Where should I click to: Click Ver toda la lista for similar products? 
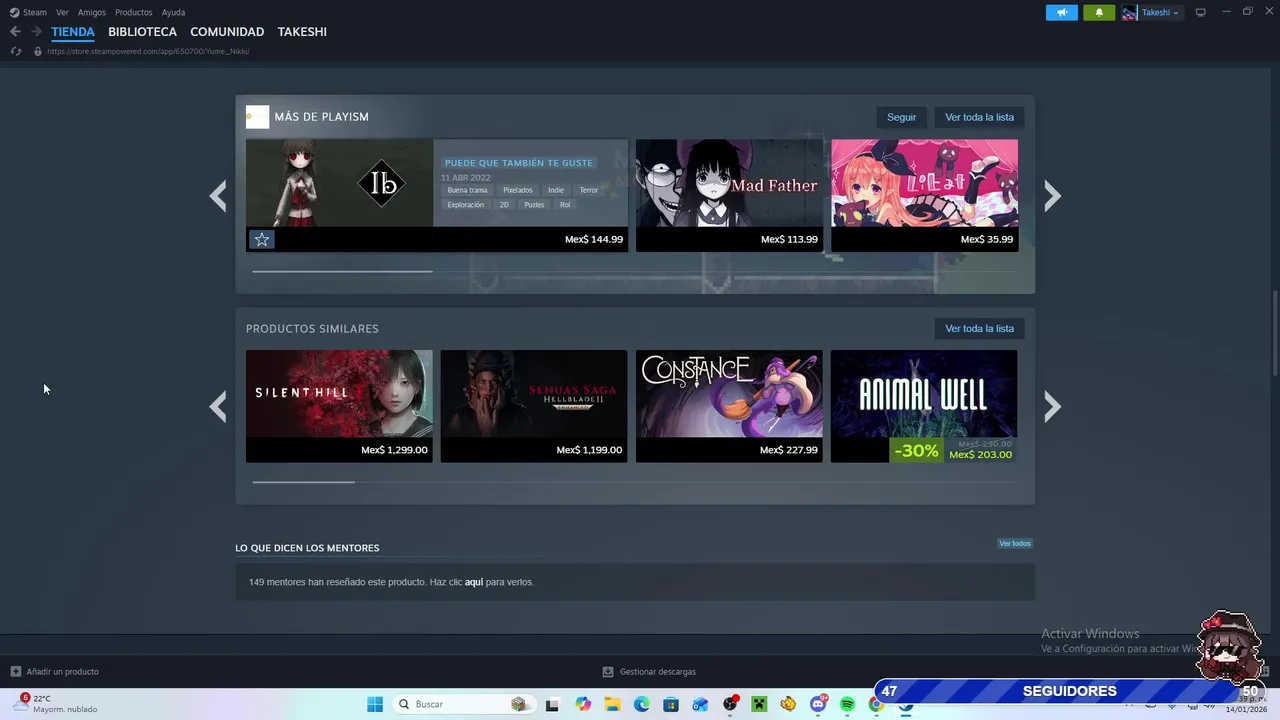click(x=979, y=328)
